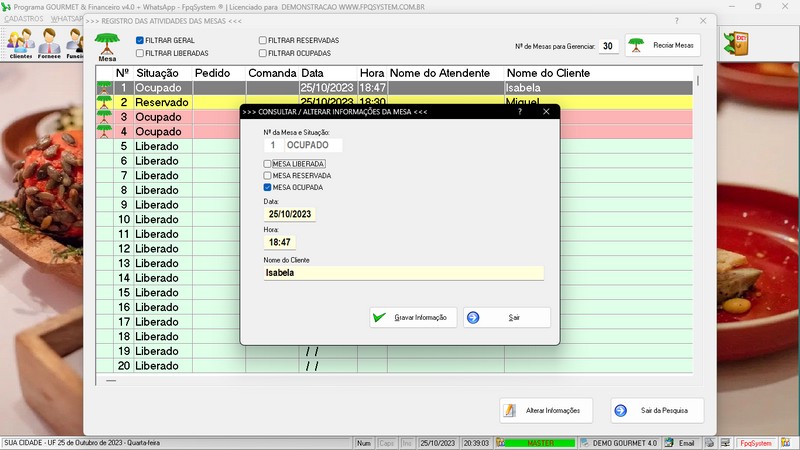Click the rightmost status bar user icon
Screen dimensions: 800x450
[x=785, y=443]
